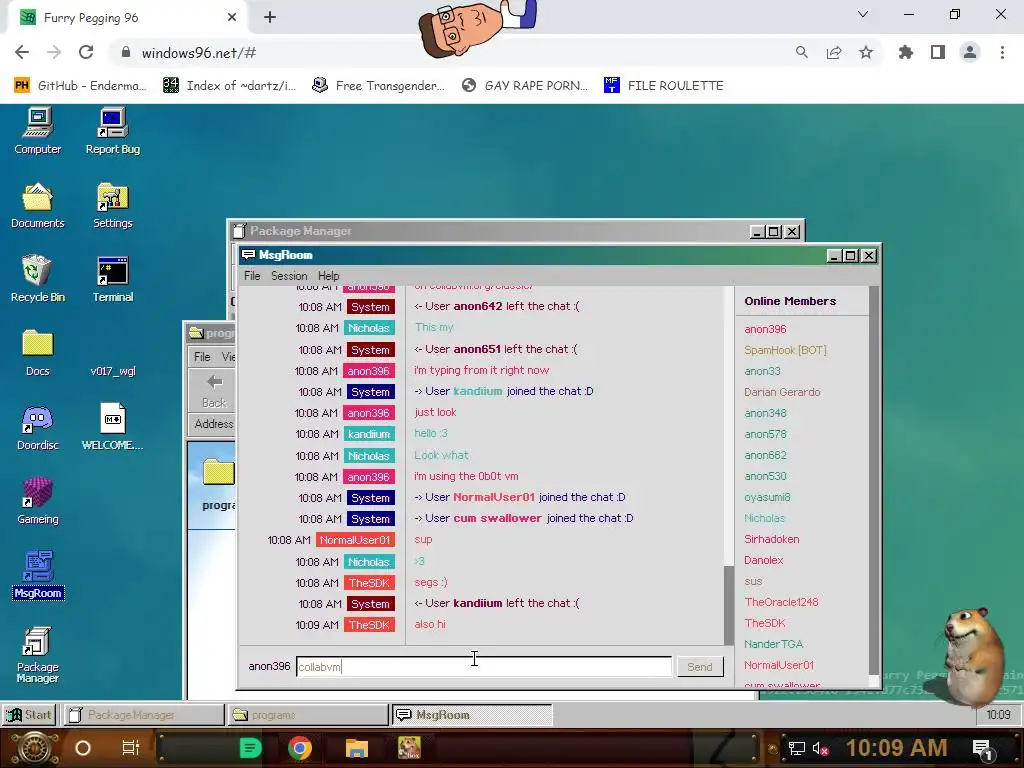
Task: Open the Session menu in MsgRoom
Action: [x=289, y=276]
